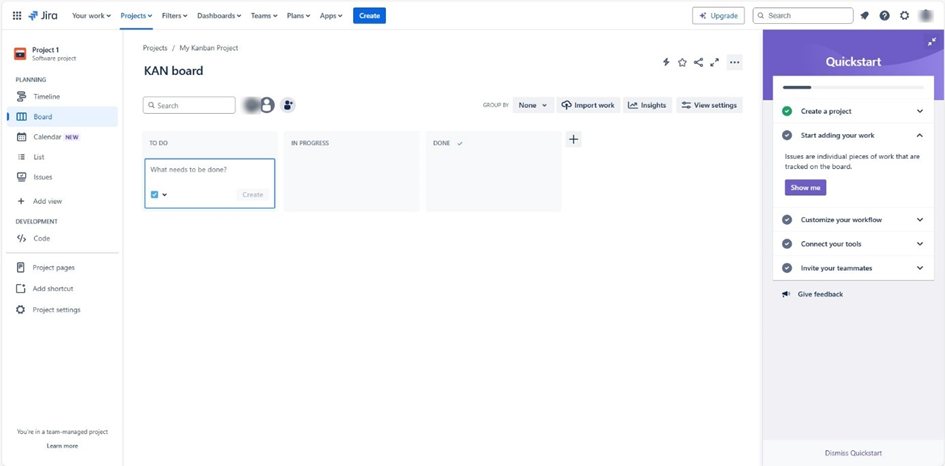Click the Upgrade button

point(718,16)
